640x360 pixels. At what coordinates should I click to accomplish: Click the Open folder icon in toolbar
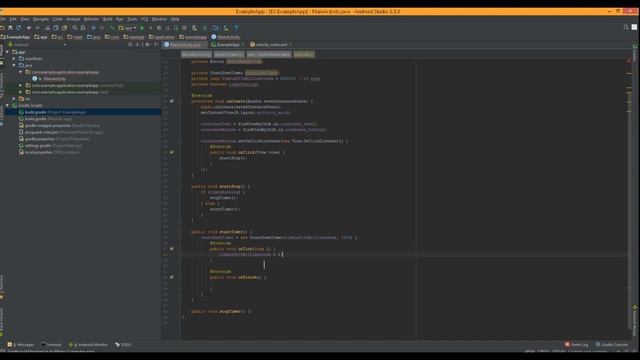point(2,28)
